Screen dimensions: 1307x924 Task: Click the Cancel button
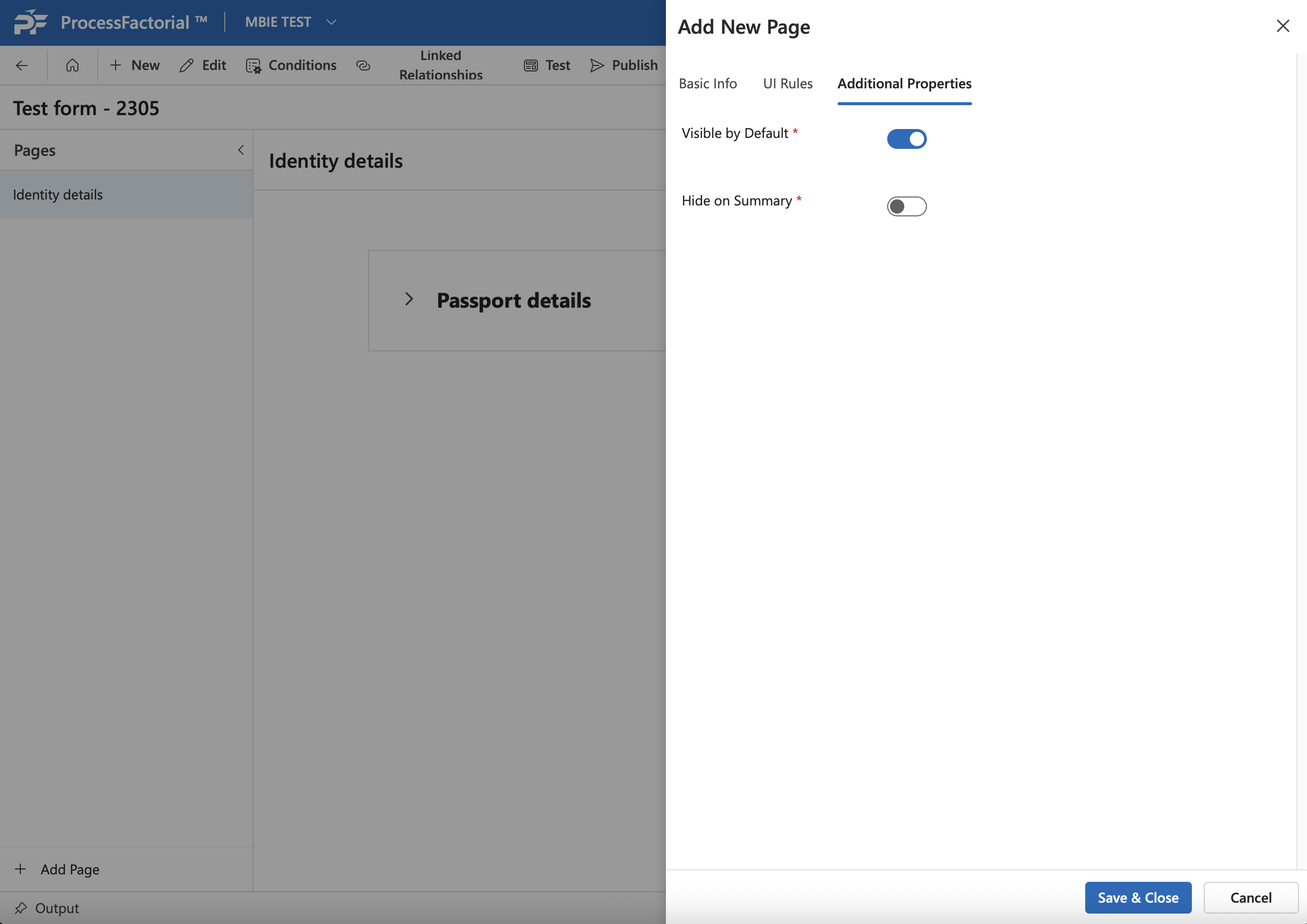pos(1250,897)
